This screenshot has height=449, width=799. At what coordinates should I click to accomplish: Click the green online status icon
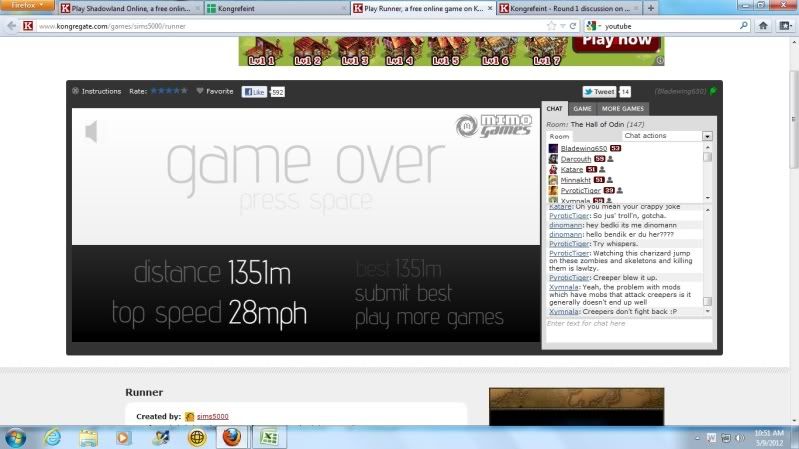(713, 91)
